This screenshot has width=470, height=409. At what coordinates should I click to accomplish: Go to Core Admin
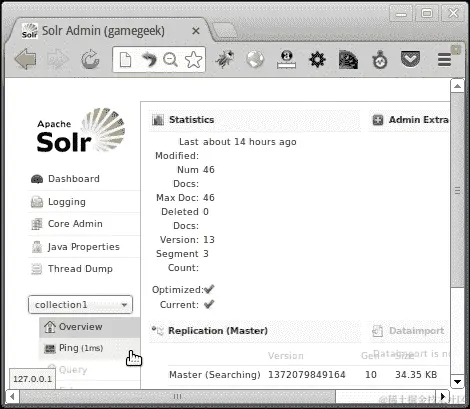pos(75,224)
